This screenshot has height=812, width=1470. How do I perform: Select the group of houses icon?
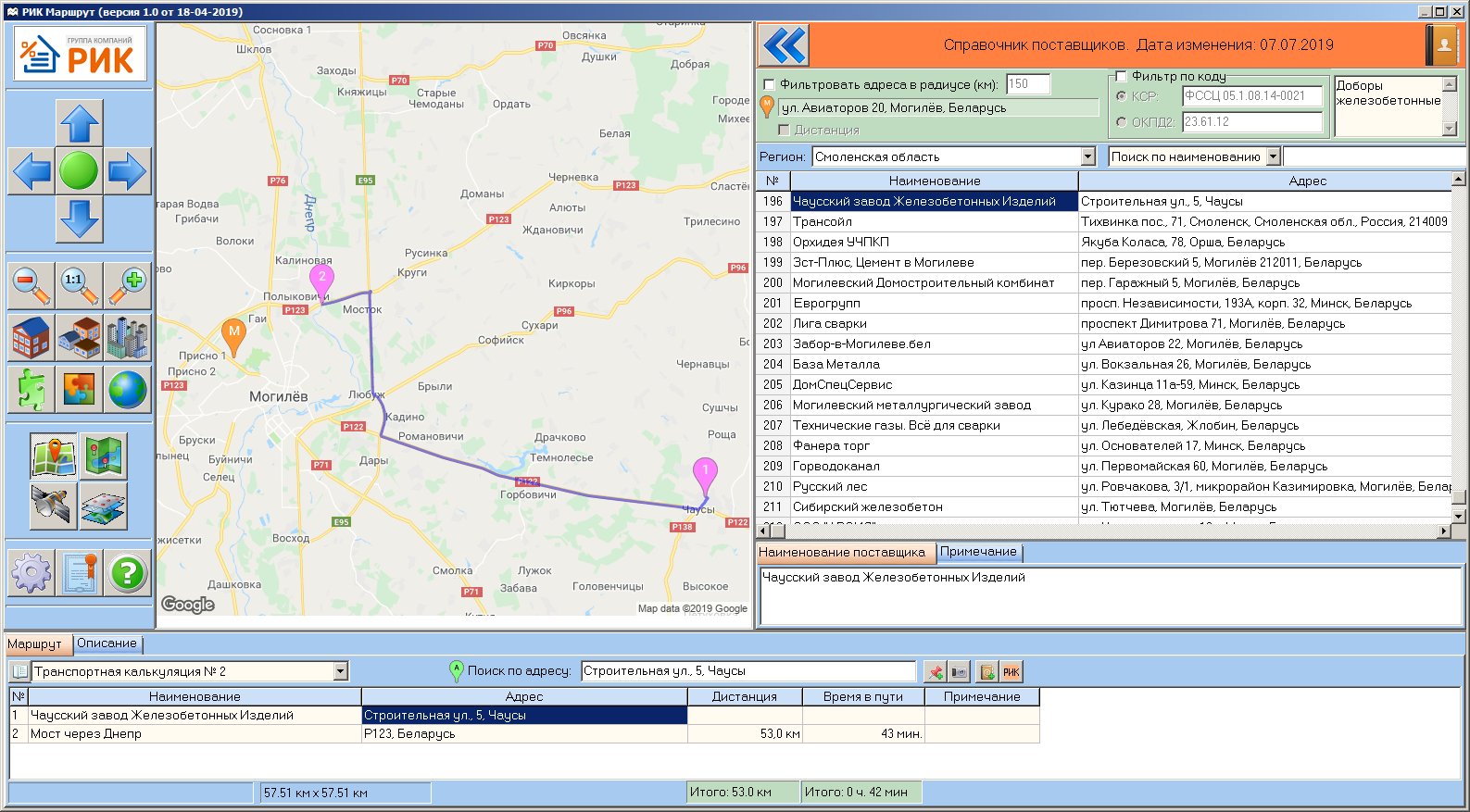click(x=79, y=337)
